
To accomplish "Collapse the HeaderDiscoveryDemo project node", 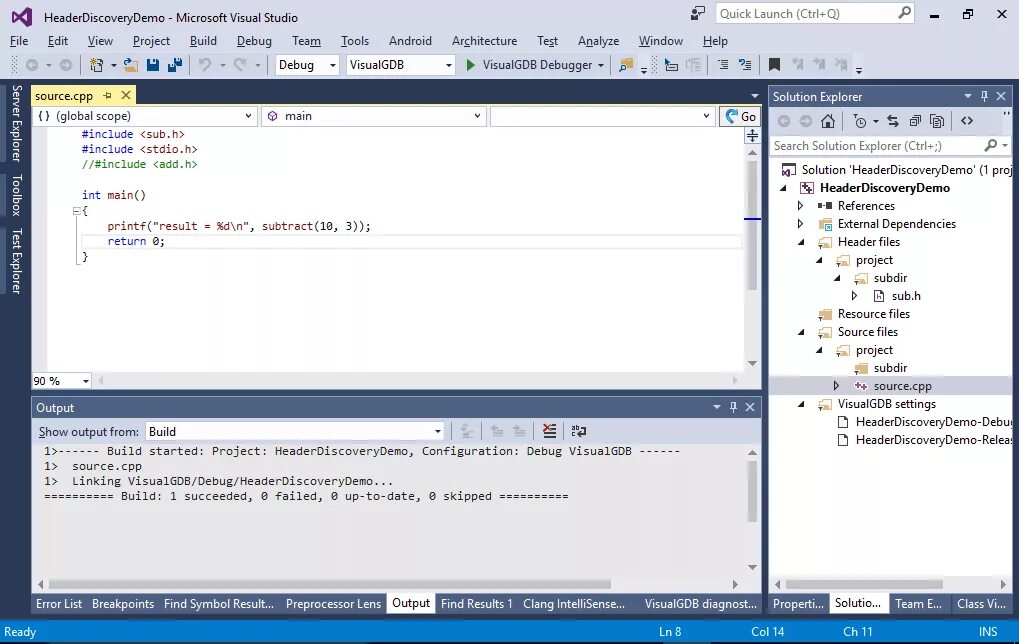I will pos(784,188).
